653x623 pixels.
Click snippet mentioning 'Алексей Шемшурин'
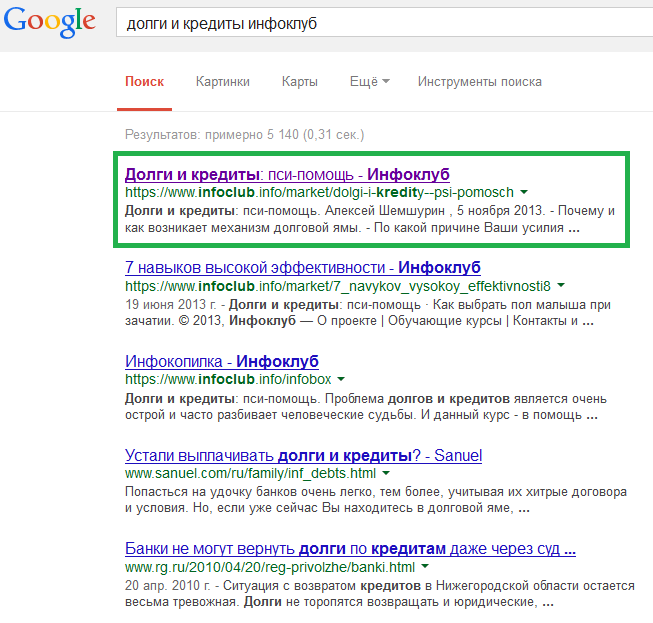[x=370, y=219]
